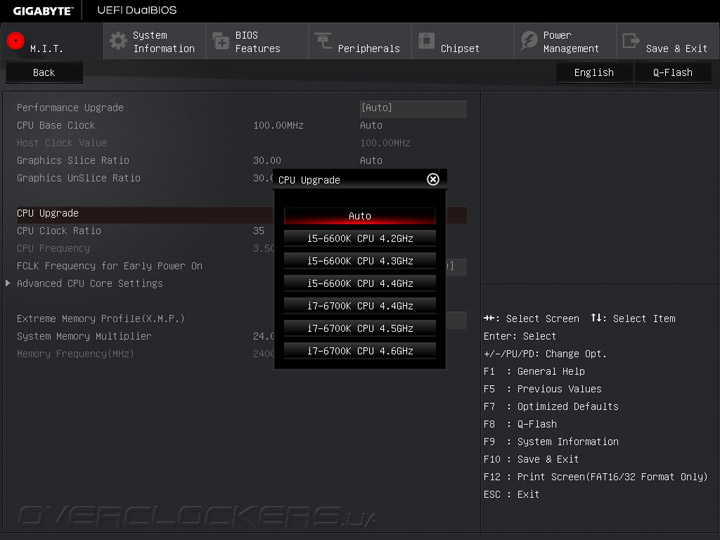The image size is (720, 540).
Task: Click the F12 Print Screen help line
Action: click(596, 477)
